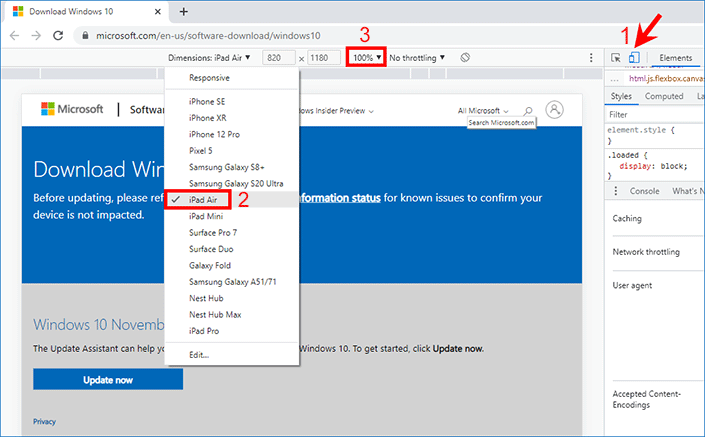Open the Console drawer tab
Viewport: 705px width, 437px height.
pyautogui.click(x=644, y=191)
